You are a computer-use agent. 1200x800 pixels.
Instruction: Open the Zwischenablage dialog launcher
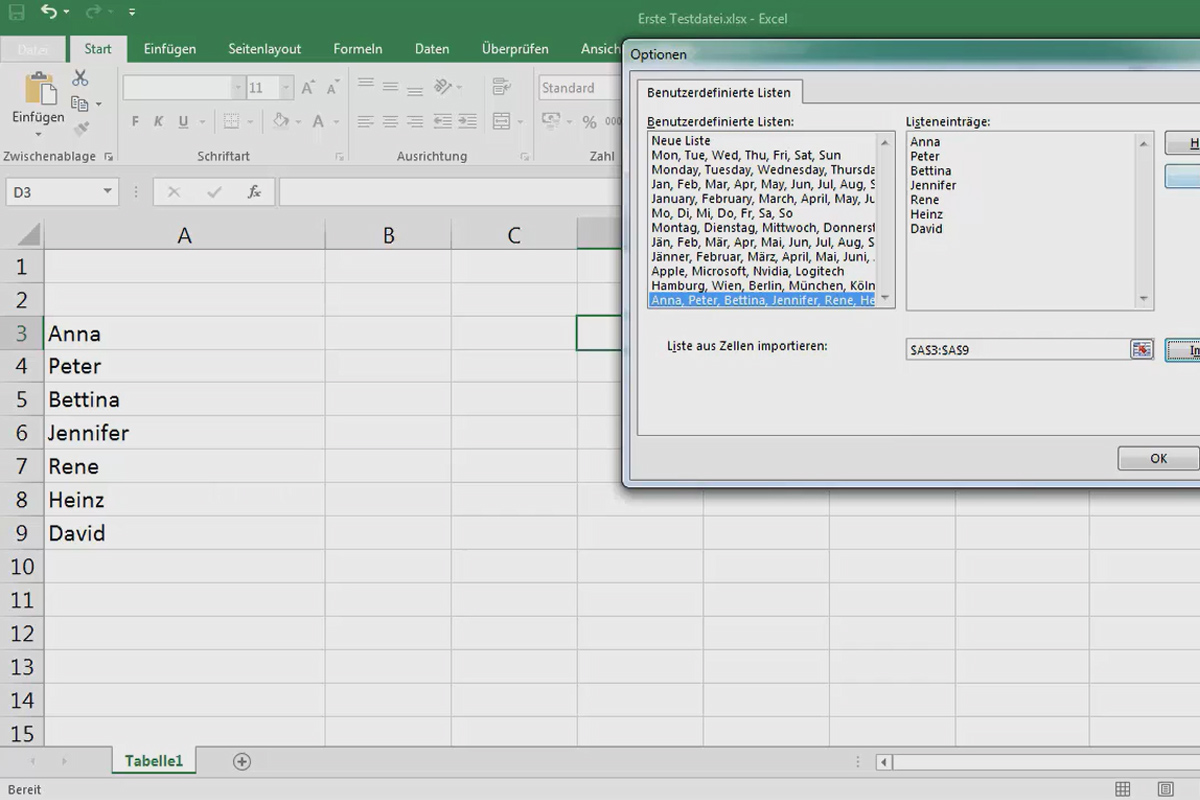(x=108, y=157)
